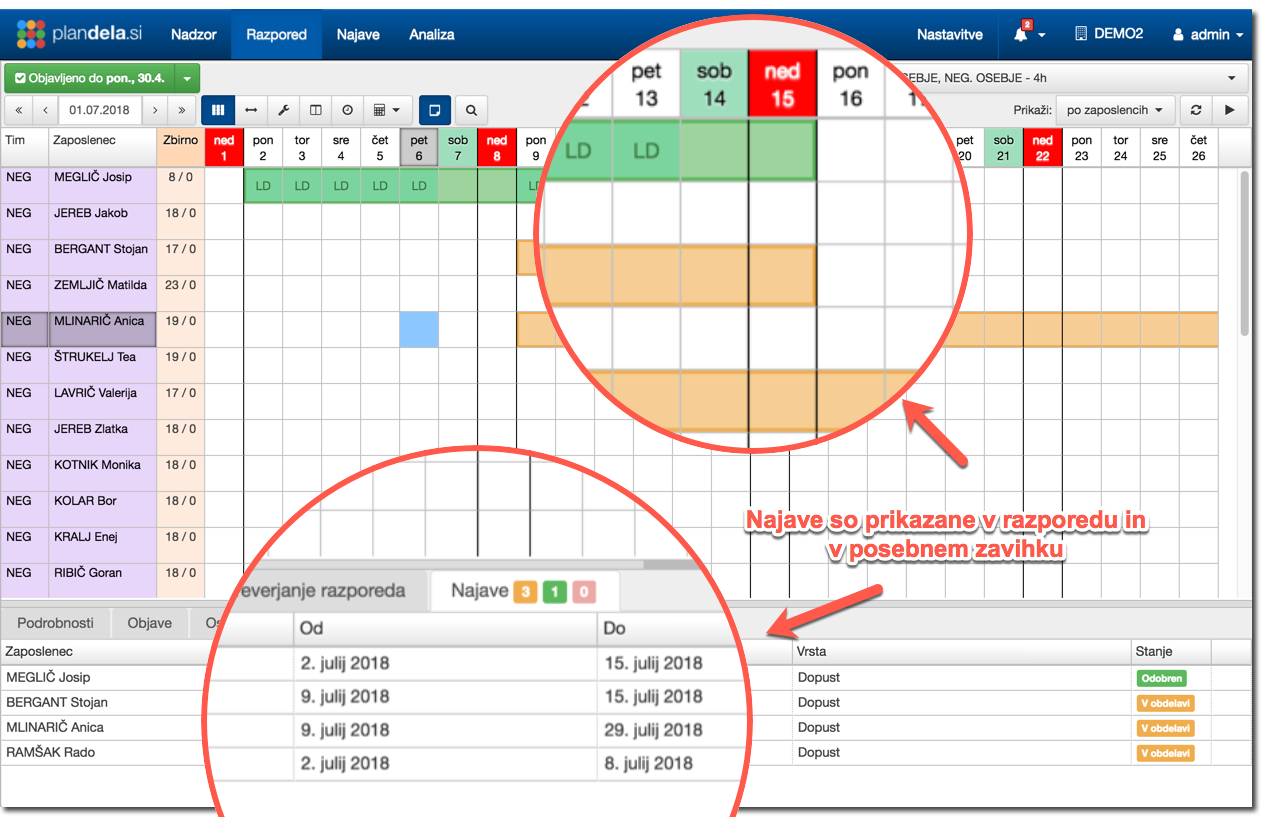Open the wrench tools icon
The height and width of the screenshot is (817, 1262).
click(283, 110)
